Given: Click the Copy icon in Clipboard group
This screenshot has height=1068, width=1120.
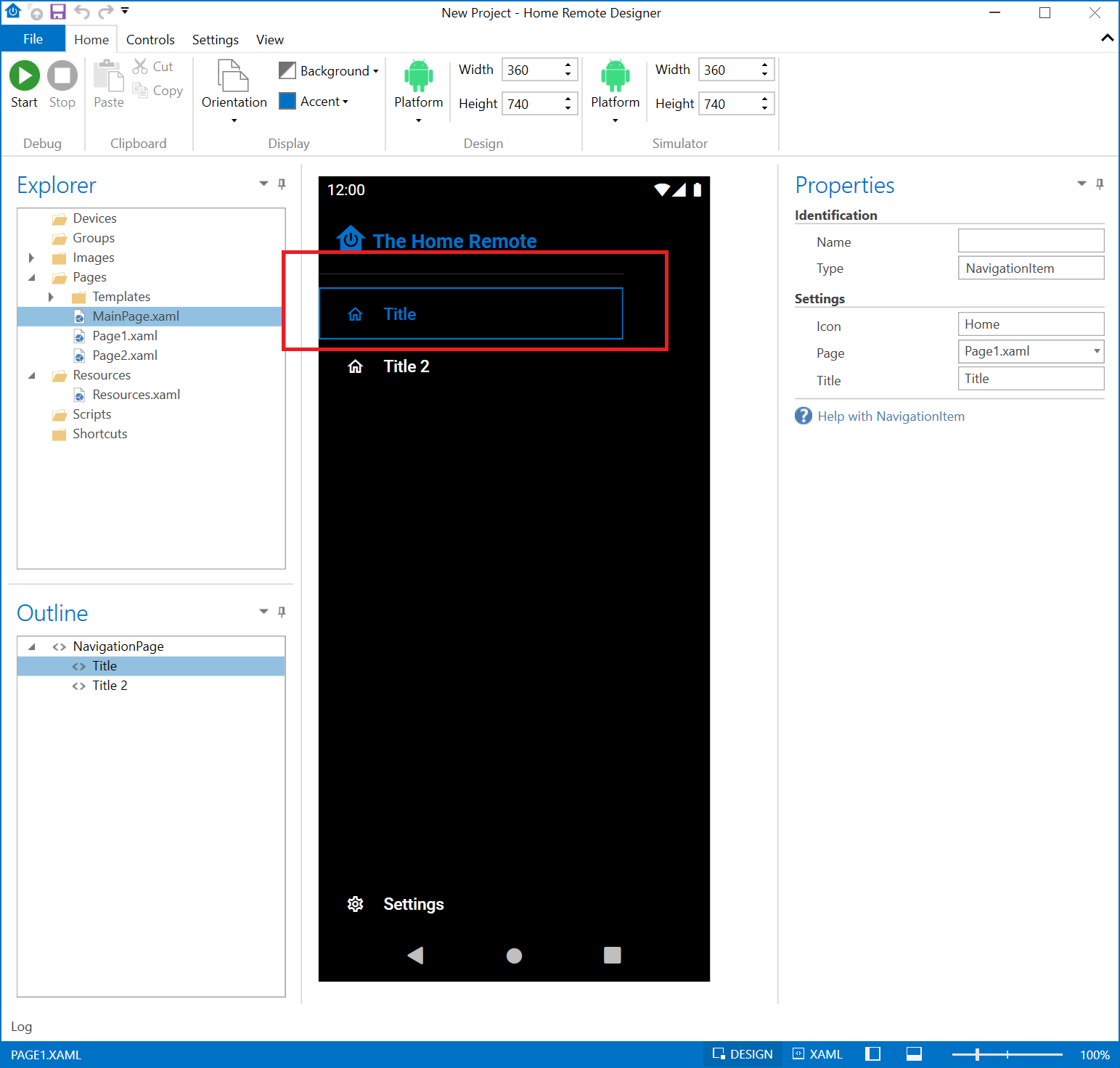Looking at the screenshot, I should (140, 90).
